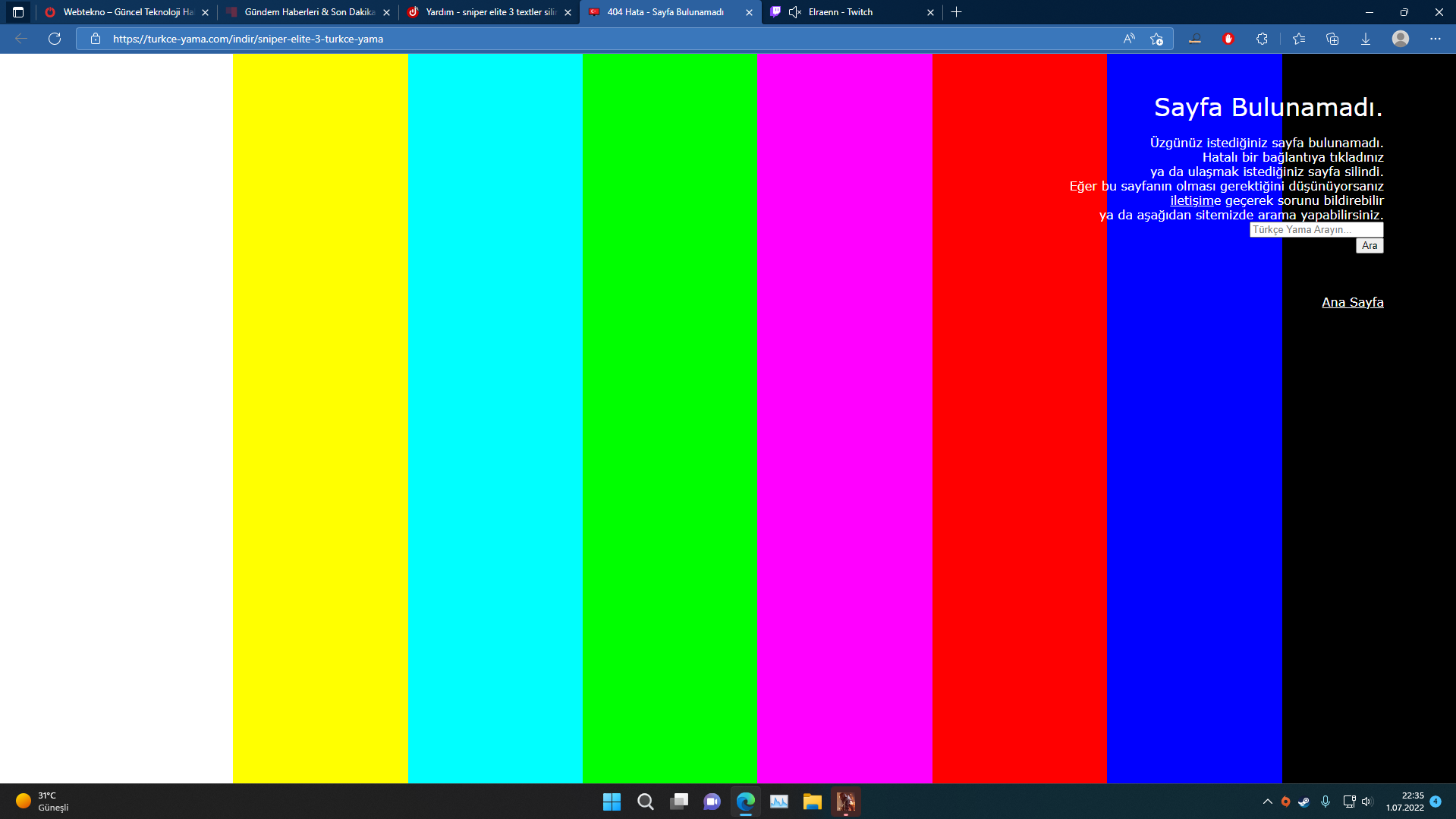Select the 404 Hata tab

[x=671, y=12]
